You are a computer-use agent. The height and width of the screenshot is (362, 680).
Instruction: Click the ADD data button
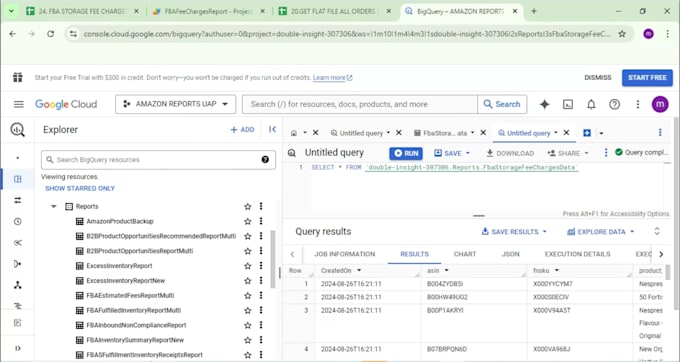click(242, 130)
